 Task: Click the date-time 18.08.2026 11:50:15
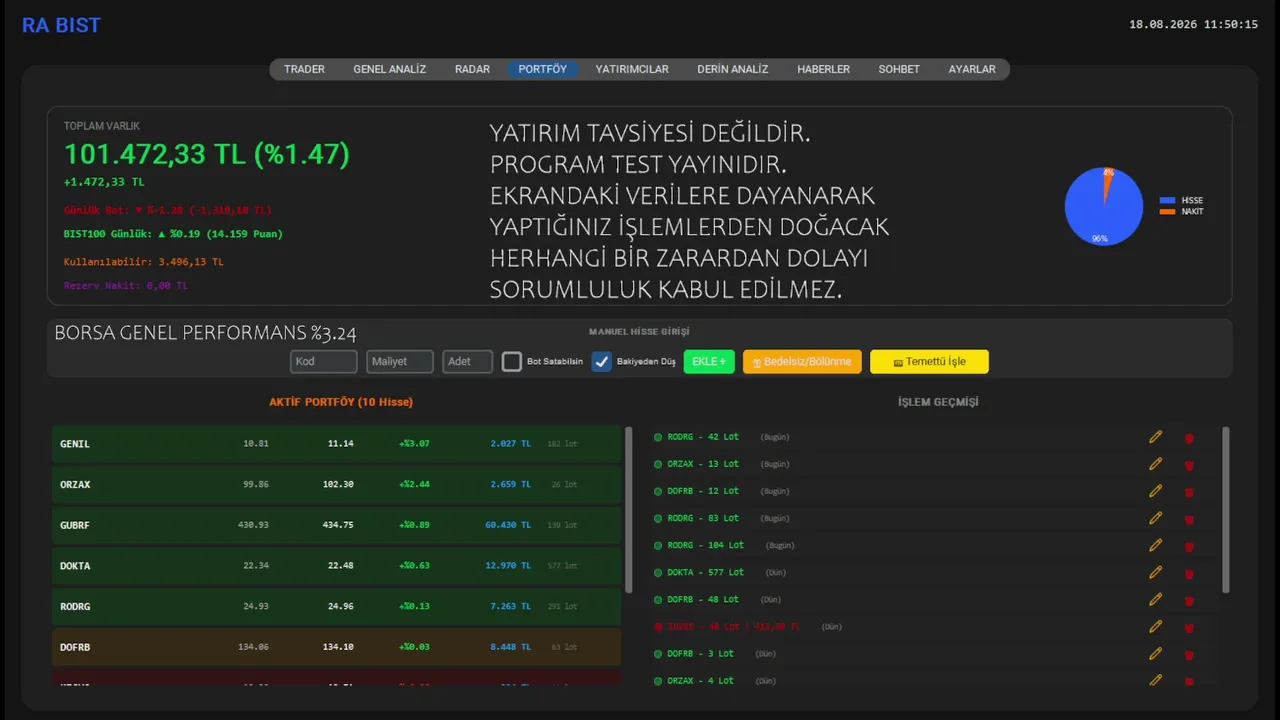[1193, 24]
